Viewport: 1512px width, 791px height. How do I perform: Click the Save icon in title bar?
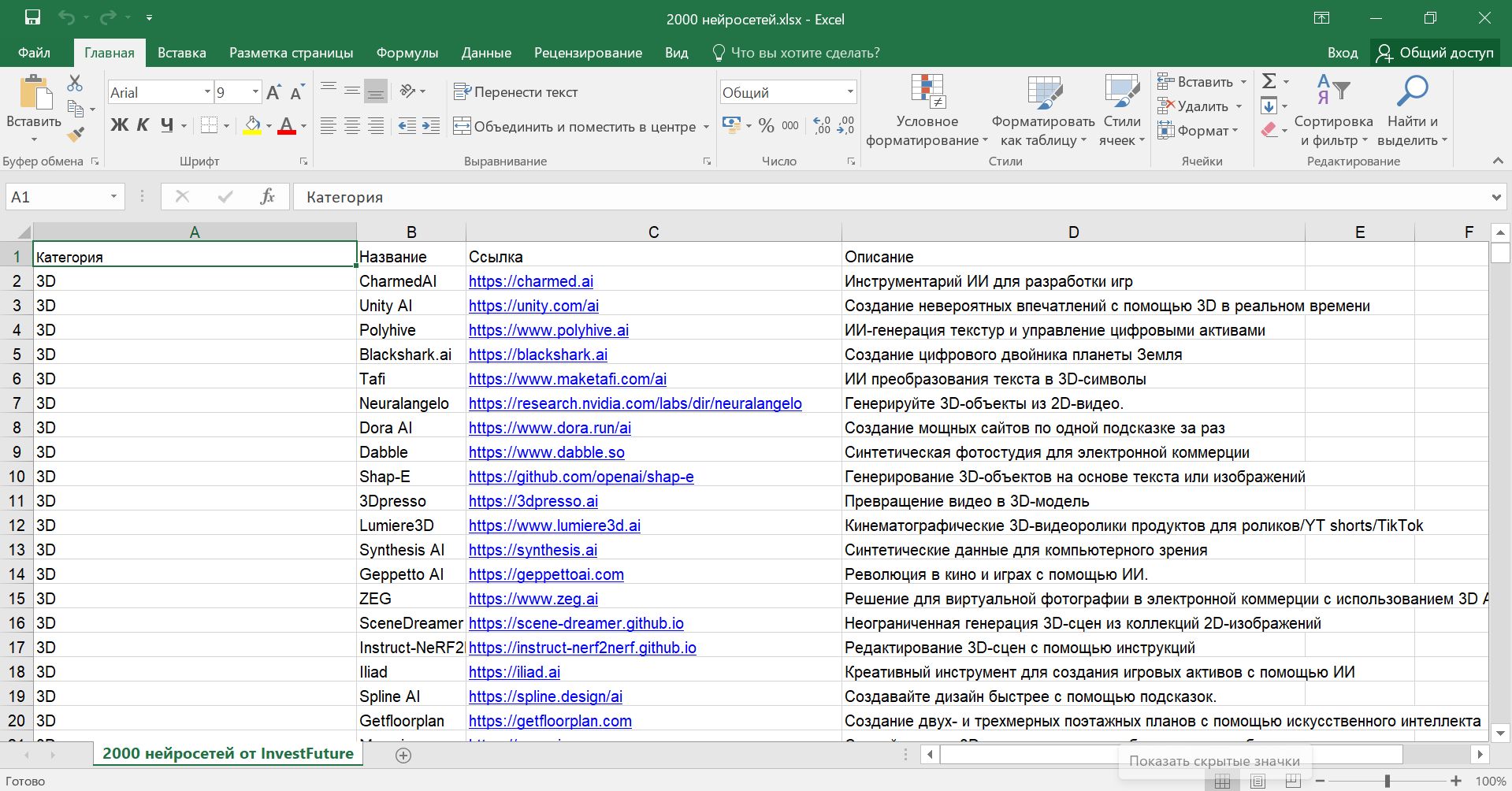pos(32,17)
